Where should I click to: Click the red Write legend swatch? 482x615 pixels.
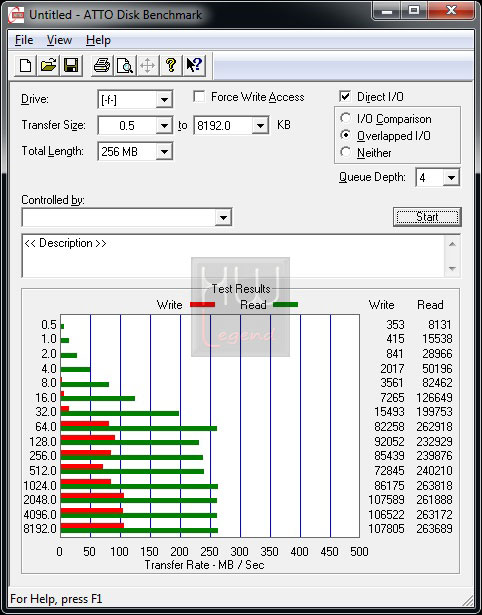point(202,304)
